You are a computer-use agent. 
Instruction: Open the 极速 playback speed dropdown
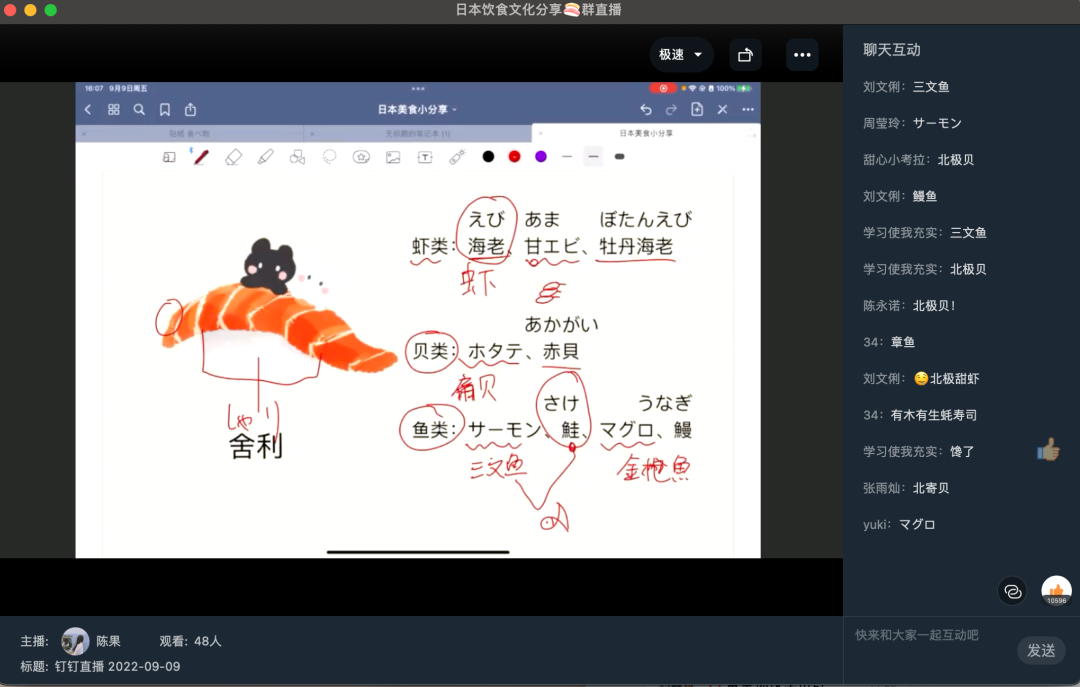coord(682,54)
